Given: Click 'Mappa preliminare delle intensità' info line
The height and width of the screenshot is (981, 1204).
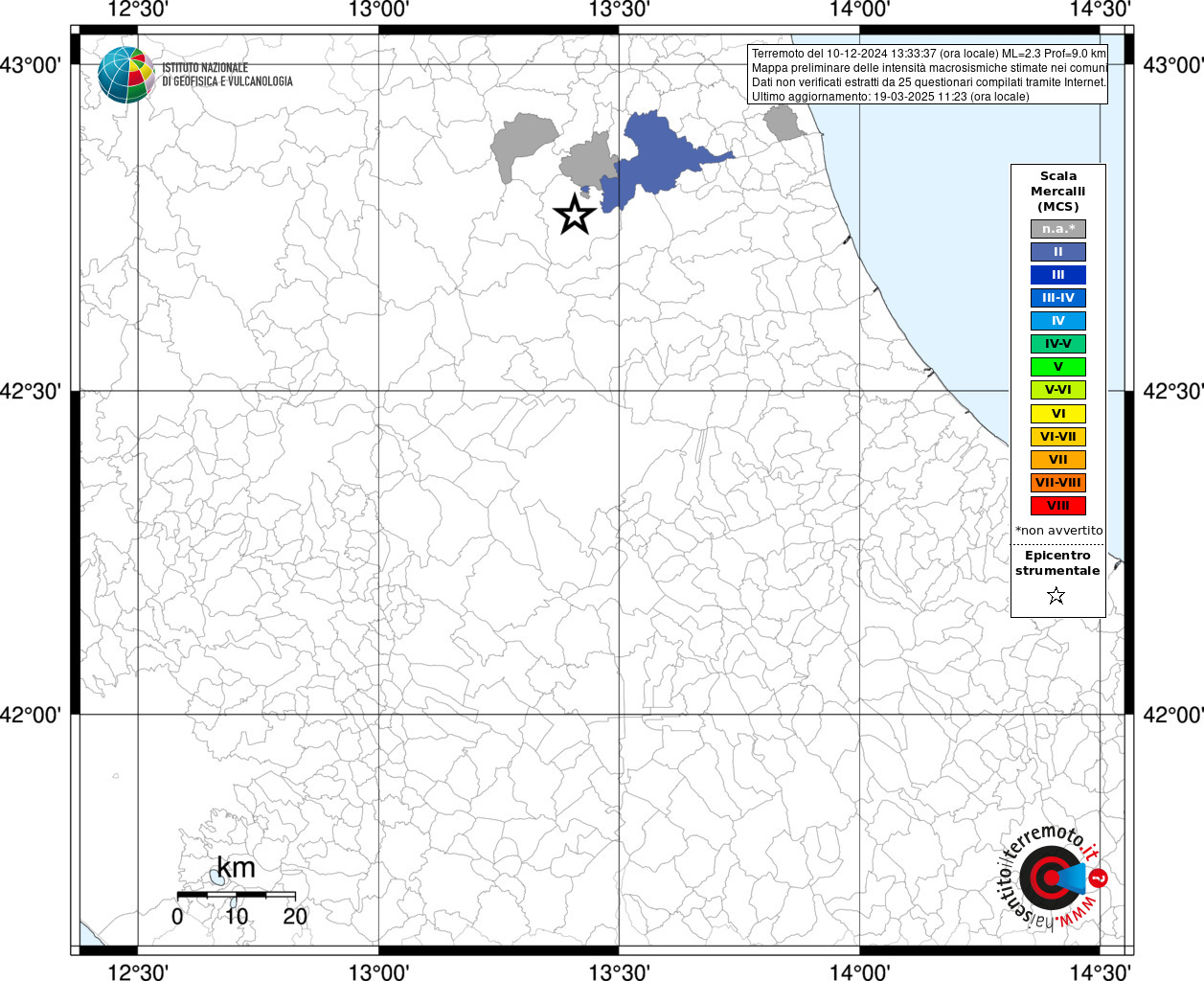Looking at the screenshot, I should (929, 68).
